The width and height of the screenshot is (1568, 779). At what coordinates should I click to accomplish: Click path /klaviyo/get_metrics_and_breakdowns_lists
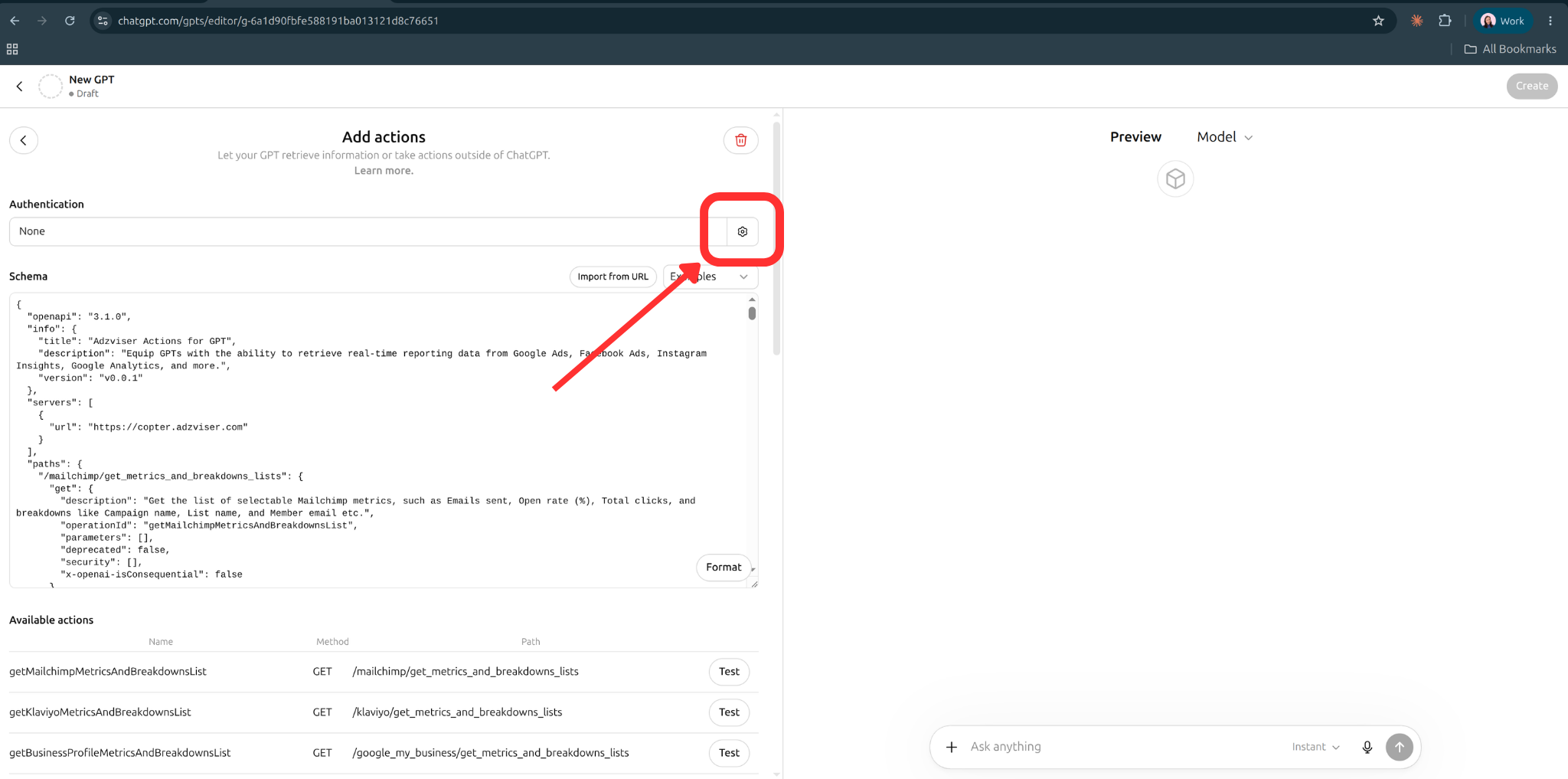click(457, 712)
